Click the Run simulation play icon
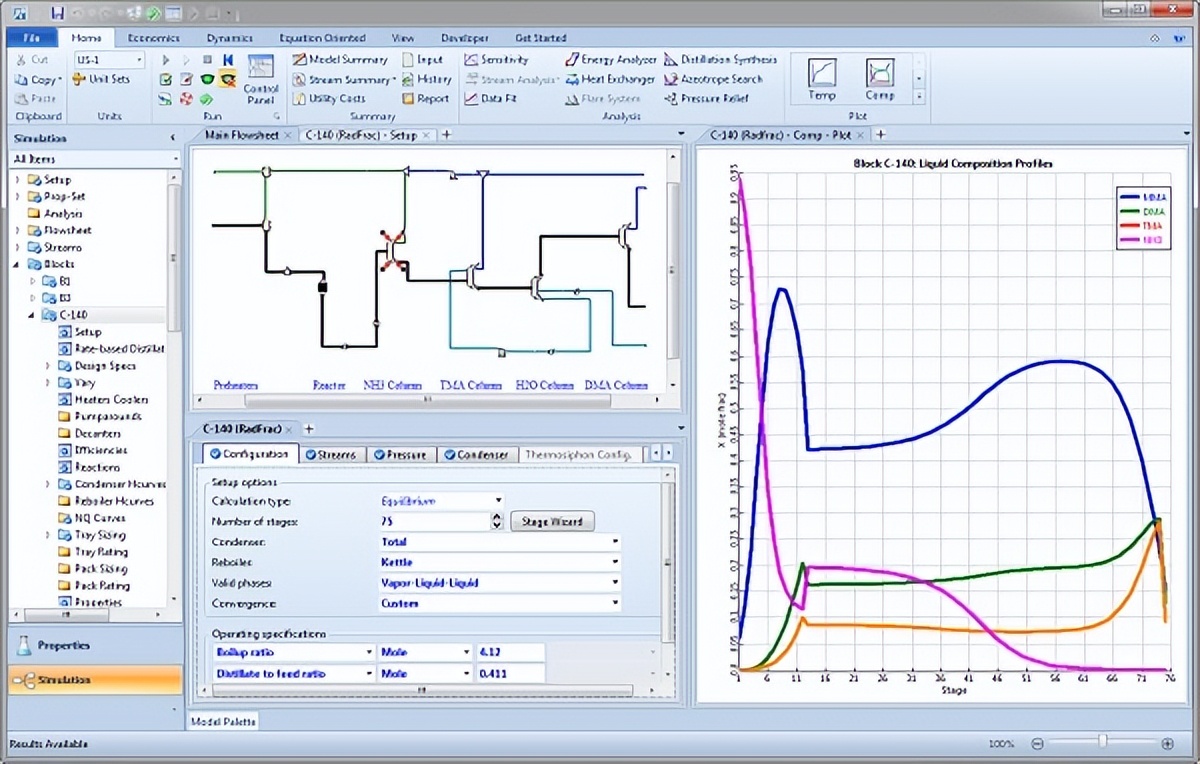This screenshot has width=1200, height=764. (165, 60)
